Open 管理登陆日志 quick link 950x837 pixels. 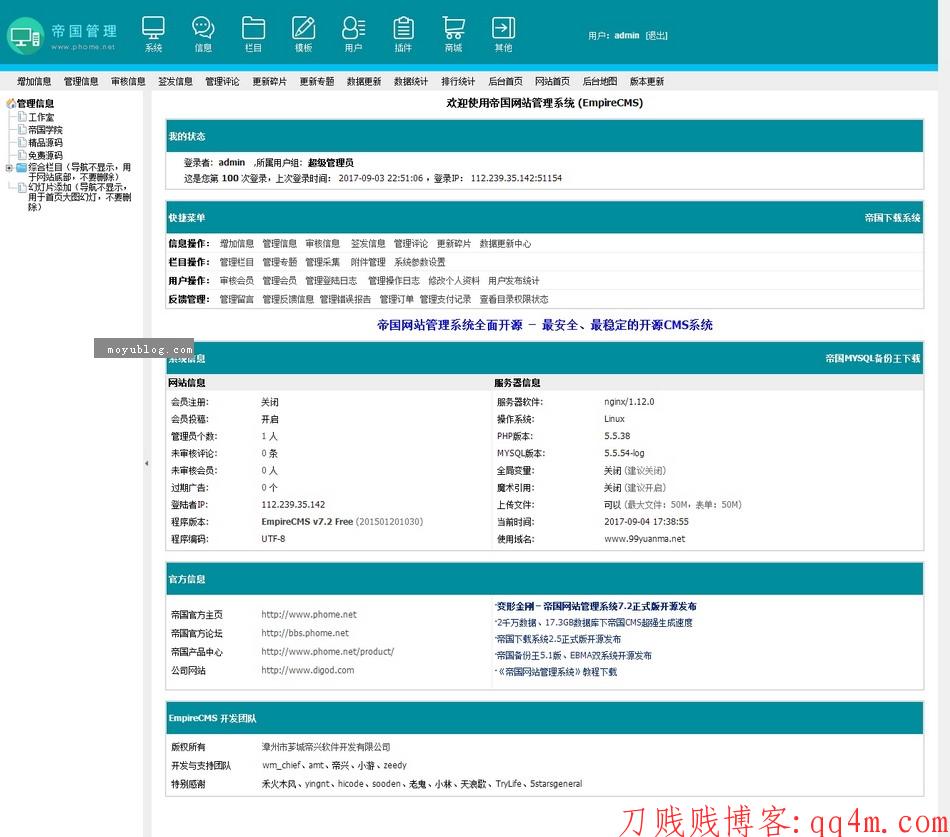[331, 281]
